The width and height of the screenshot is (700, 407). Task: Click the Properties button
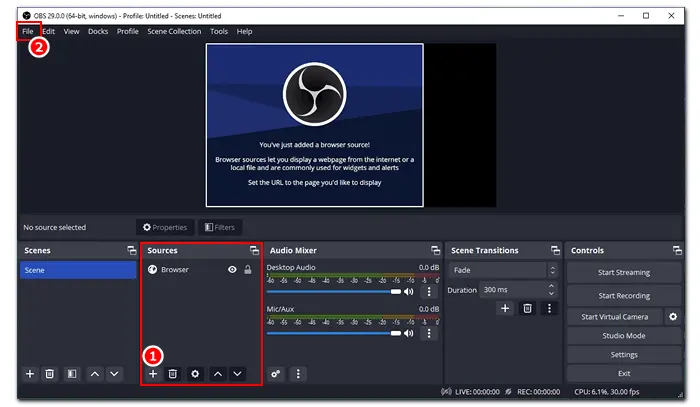[x=165, y=228]
